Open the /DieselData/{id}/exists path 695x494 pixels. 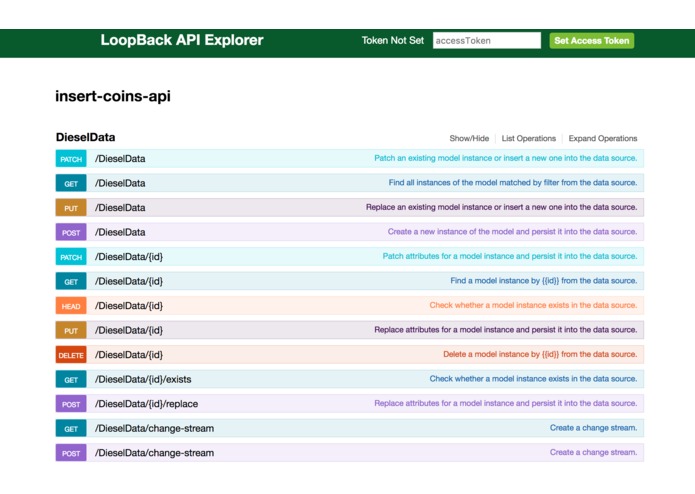tap(143, 379)
